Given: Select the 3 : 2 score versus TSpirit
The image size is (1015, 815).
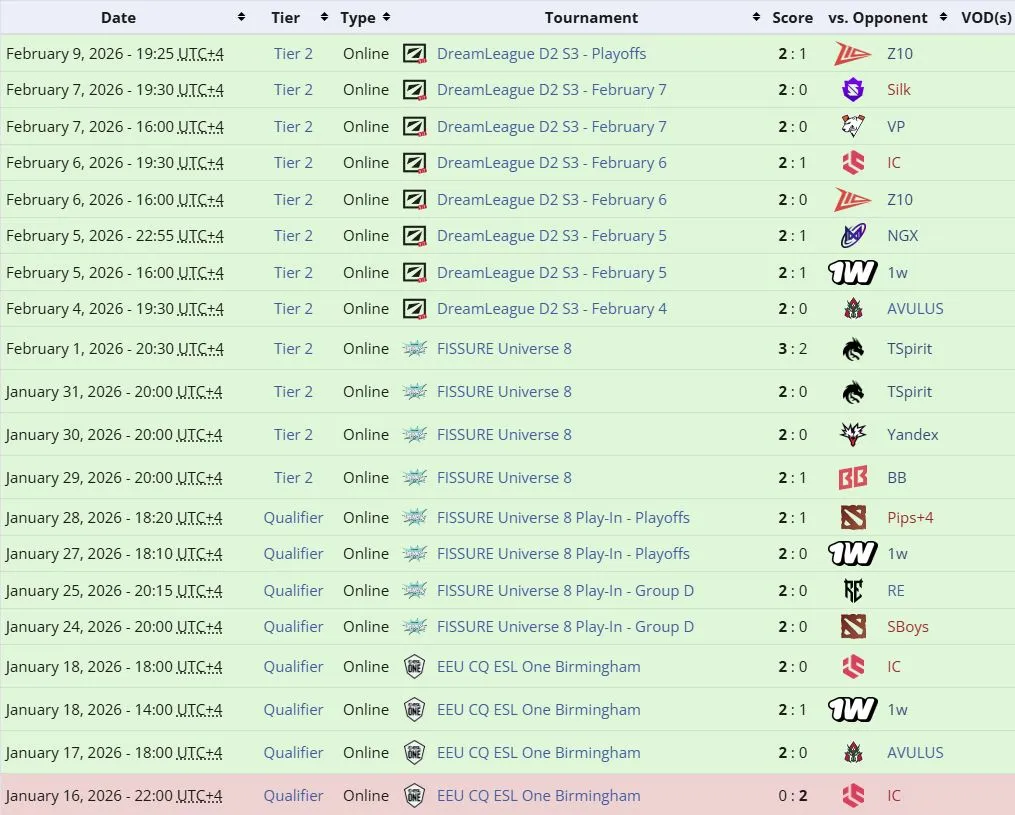Looking at the screenshot, I should [x=792, y=349].
